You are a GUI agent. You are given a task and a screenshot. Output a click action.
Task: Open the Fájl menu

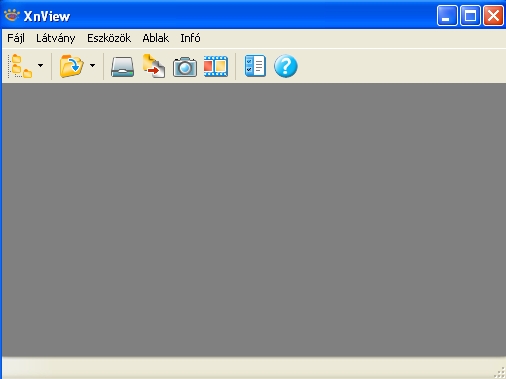pos(16,38)
